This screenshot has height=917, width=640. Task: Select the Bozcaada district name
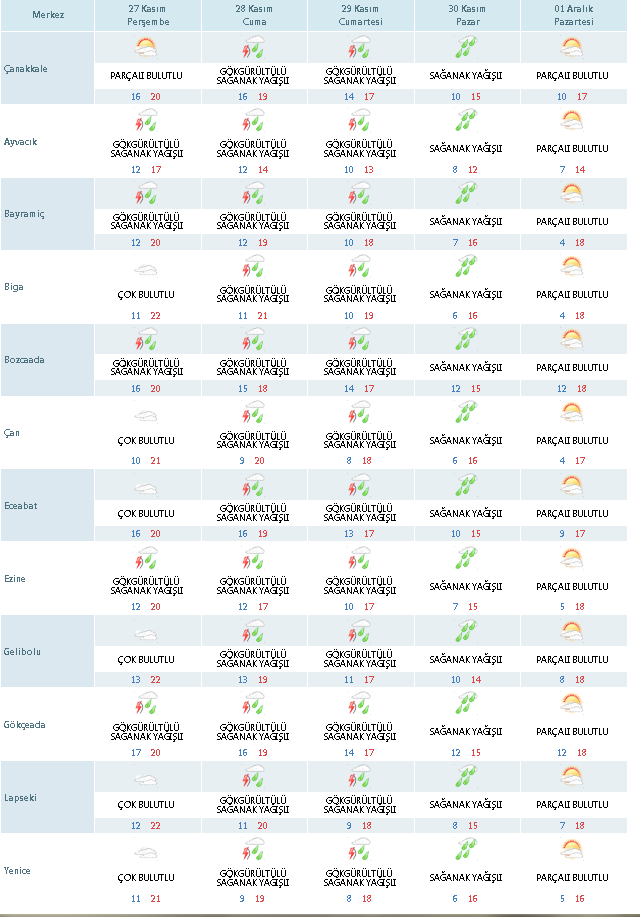(25, 359)
